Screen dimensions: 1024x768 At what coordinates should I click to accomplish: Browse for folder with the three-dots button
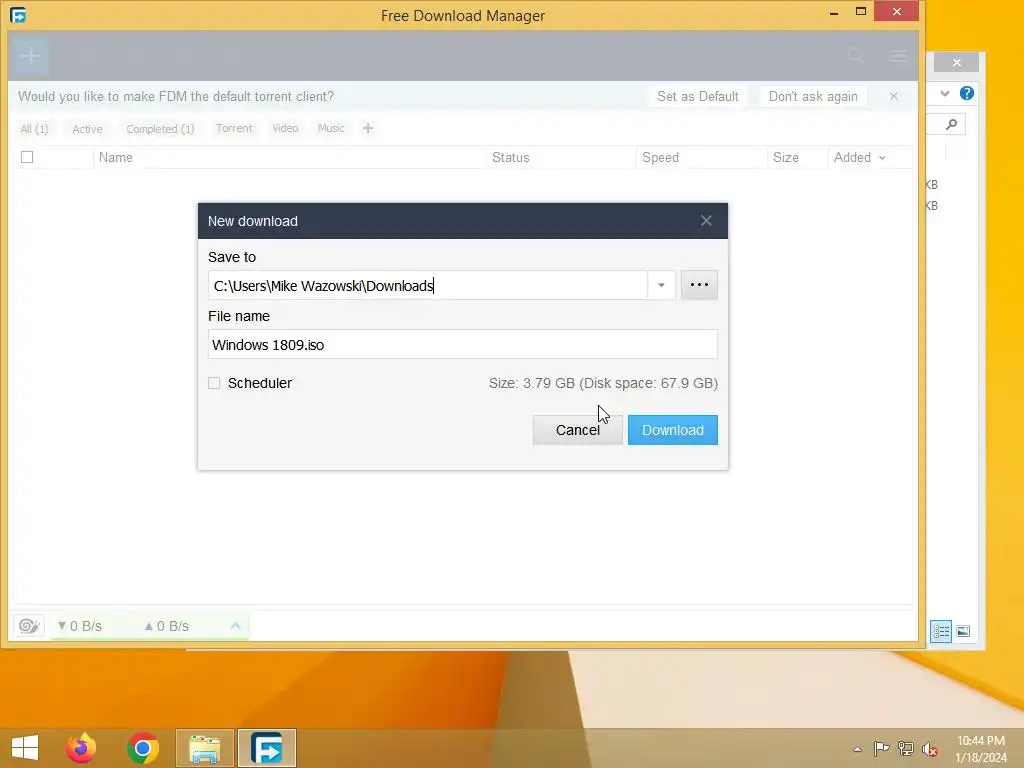coord(699,285)
